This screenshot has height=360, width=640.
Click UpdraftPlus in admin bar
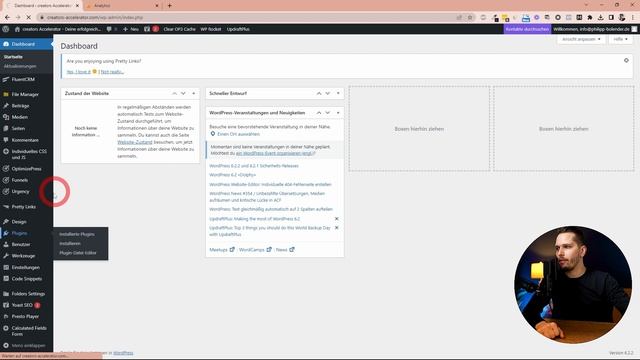[x=238, y=29]
